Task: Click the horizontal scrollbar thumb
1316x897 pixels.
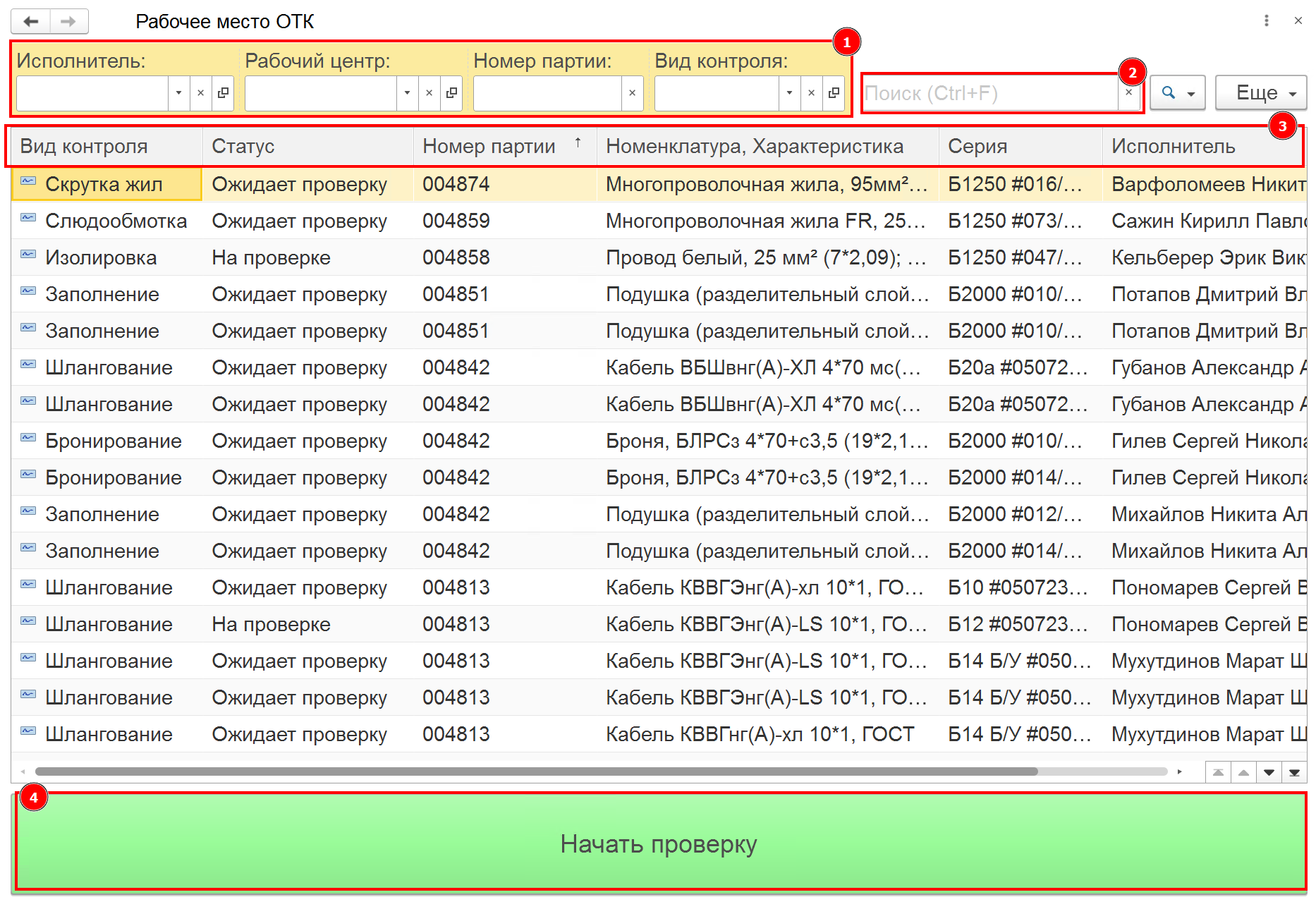Action: pyautogui.click(x=536, y=771)
